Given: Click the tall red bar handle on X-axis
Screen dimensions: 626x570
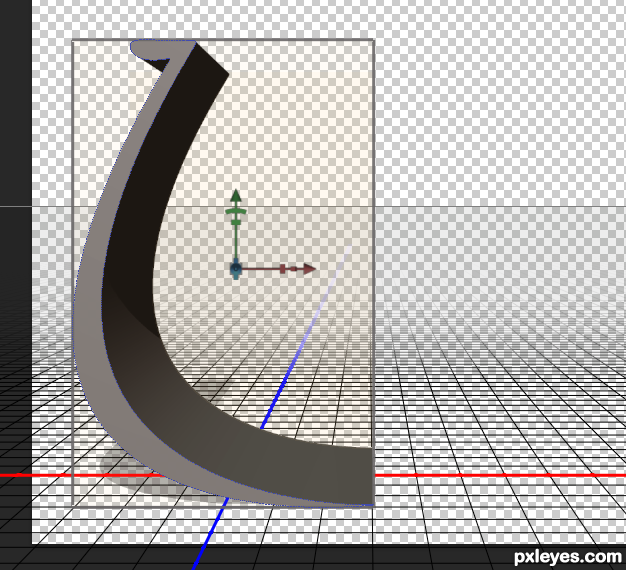Looking at the screenshot, I should click(283, 269).
